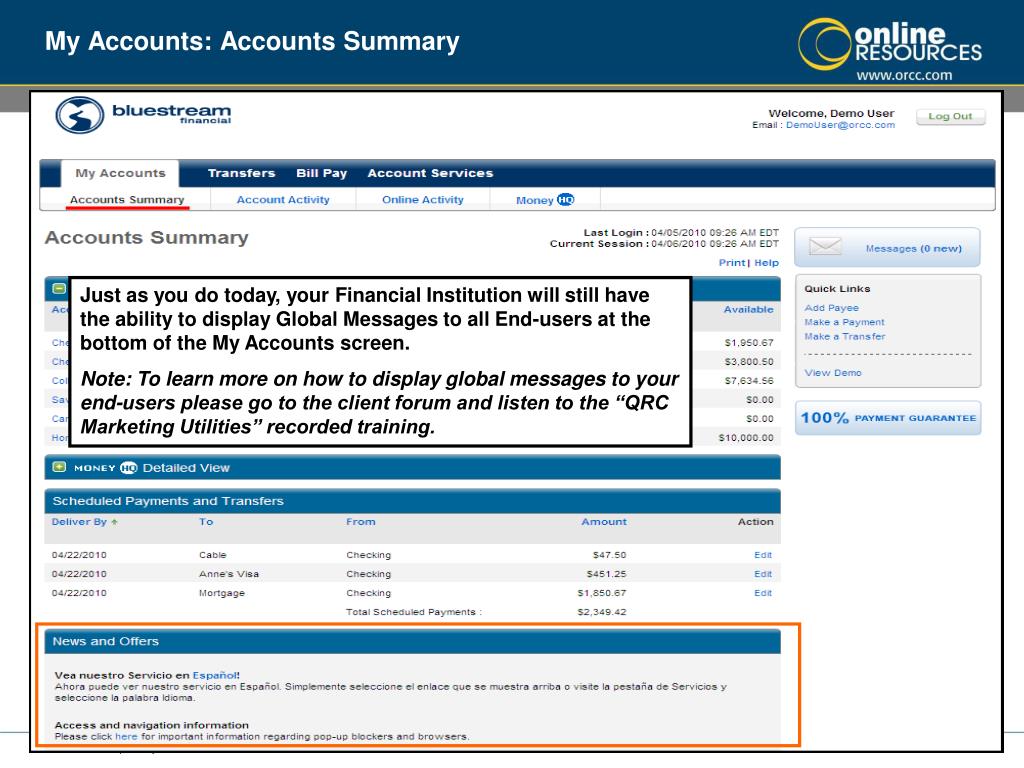View the Online Activity sub-tab
Screen dimensions: 1024x768
tap(423, 200)
